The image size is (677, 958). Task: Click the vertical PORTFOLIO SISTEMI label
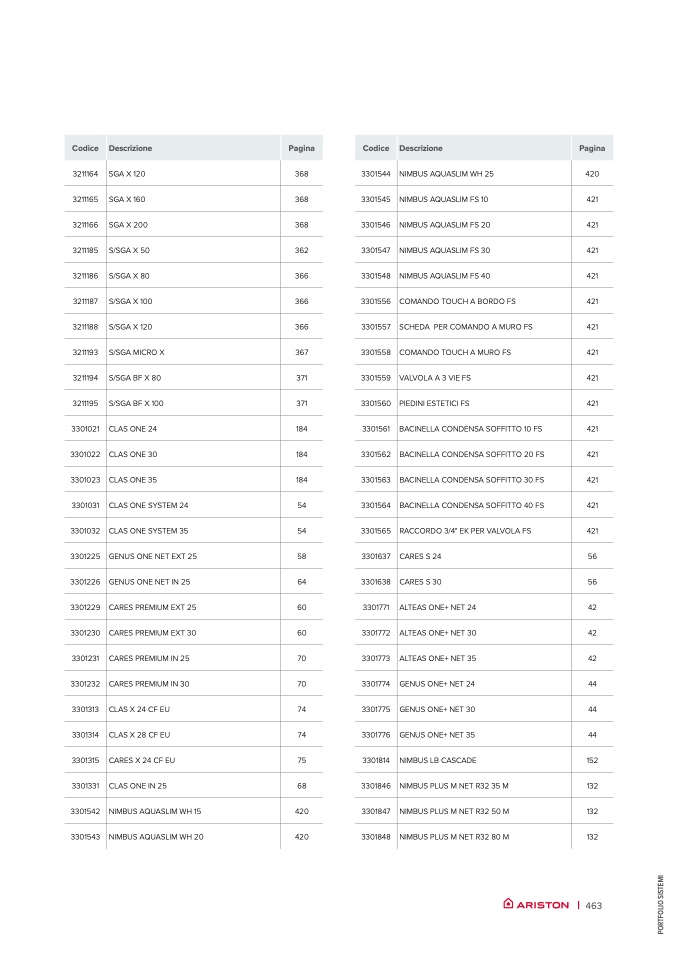point(660,905)
